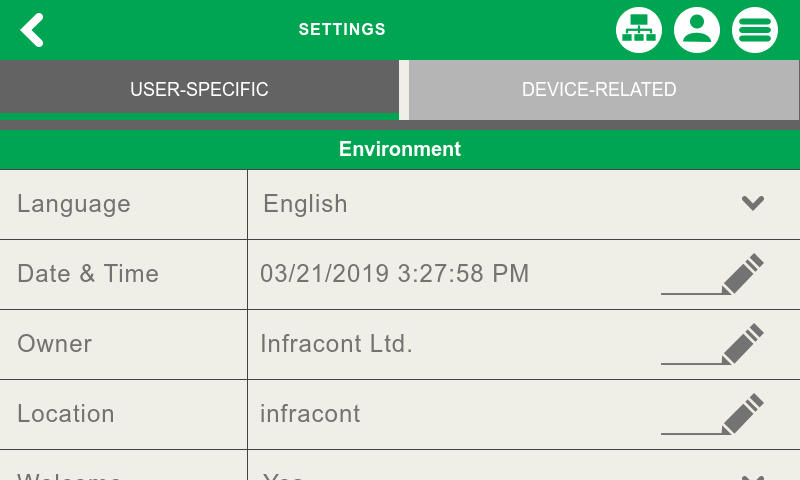The height and width of the screenshot is (480, 800).
Task: Go back using the left arrow
Action: coord(33,30)
